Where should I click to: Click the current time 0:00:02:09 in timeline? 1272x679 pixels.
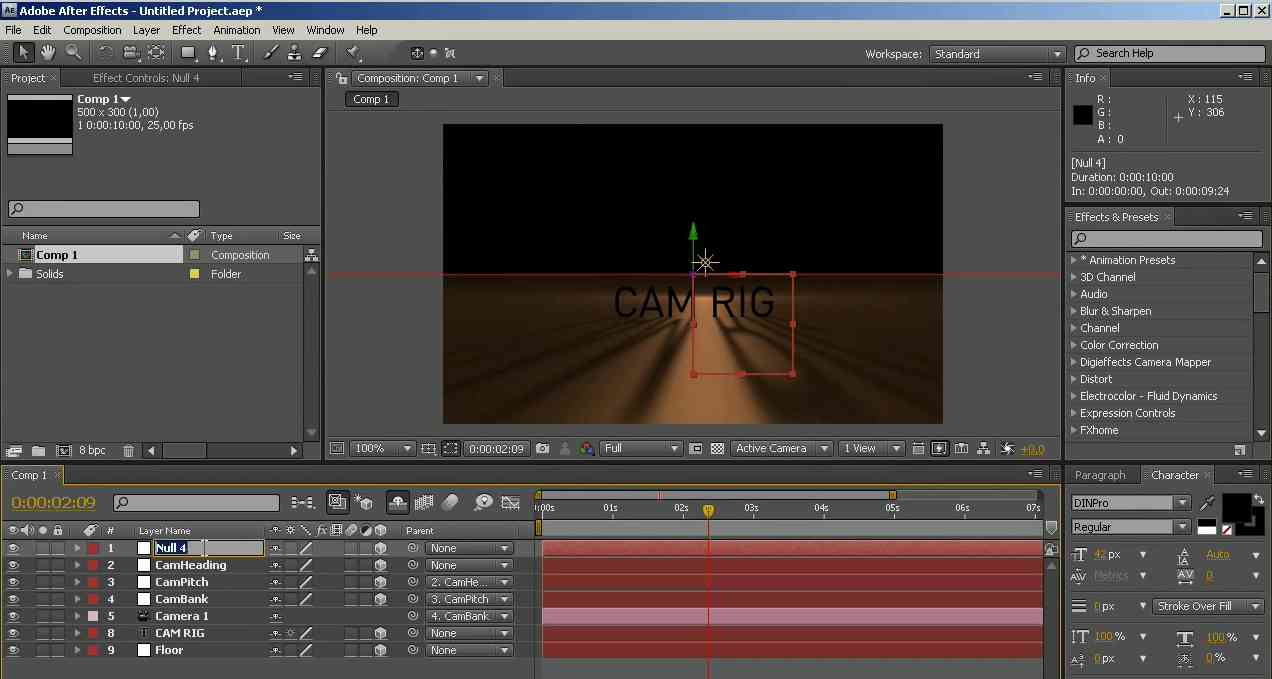point(54,503)
